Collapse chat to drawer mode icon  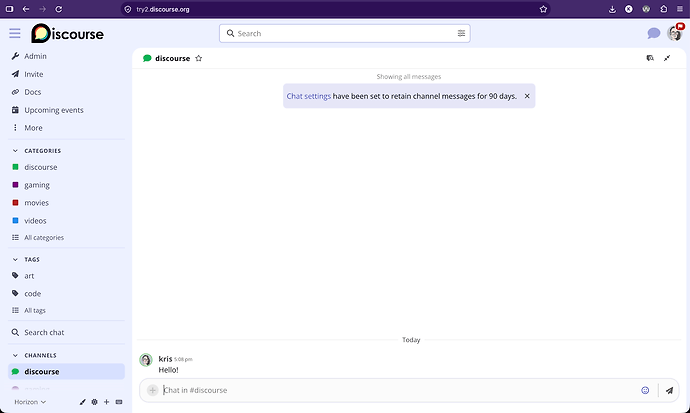click(667, 58)
